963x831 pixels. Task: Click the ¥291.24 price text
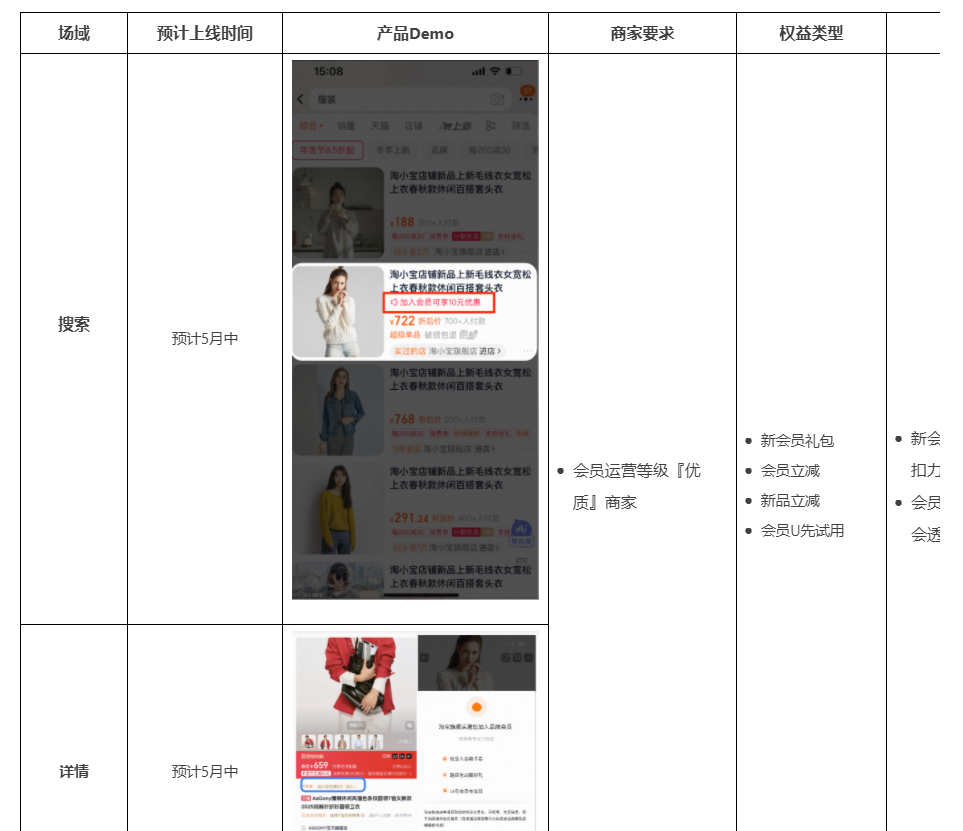click(x=409, y=518)
